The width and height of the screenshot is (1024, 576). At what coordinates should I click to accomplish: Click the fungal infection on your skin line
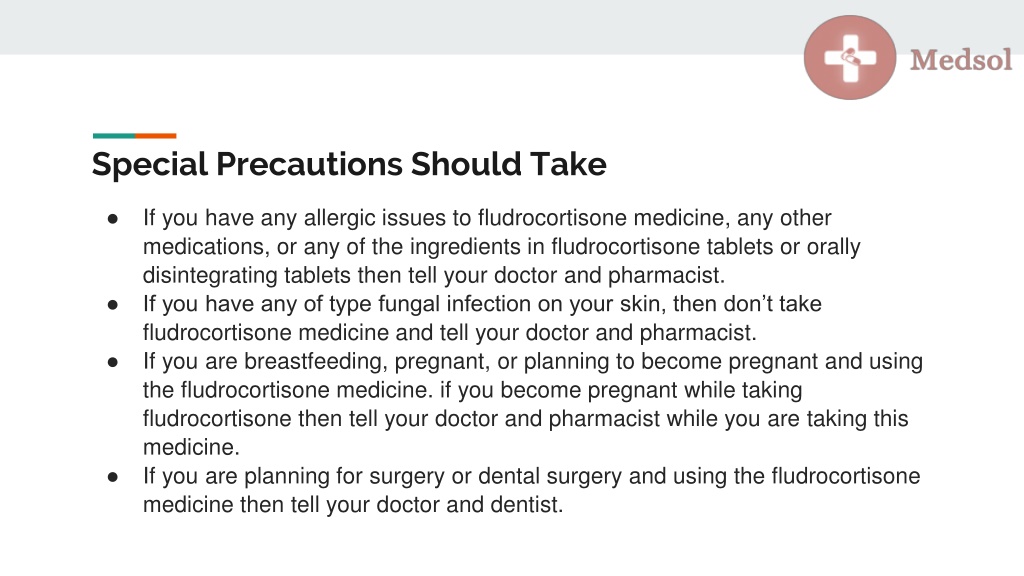click(482, 304)
